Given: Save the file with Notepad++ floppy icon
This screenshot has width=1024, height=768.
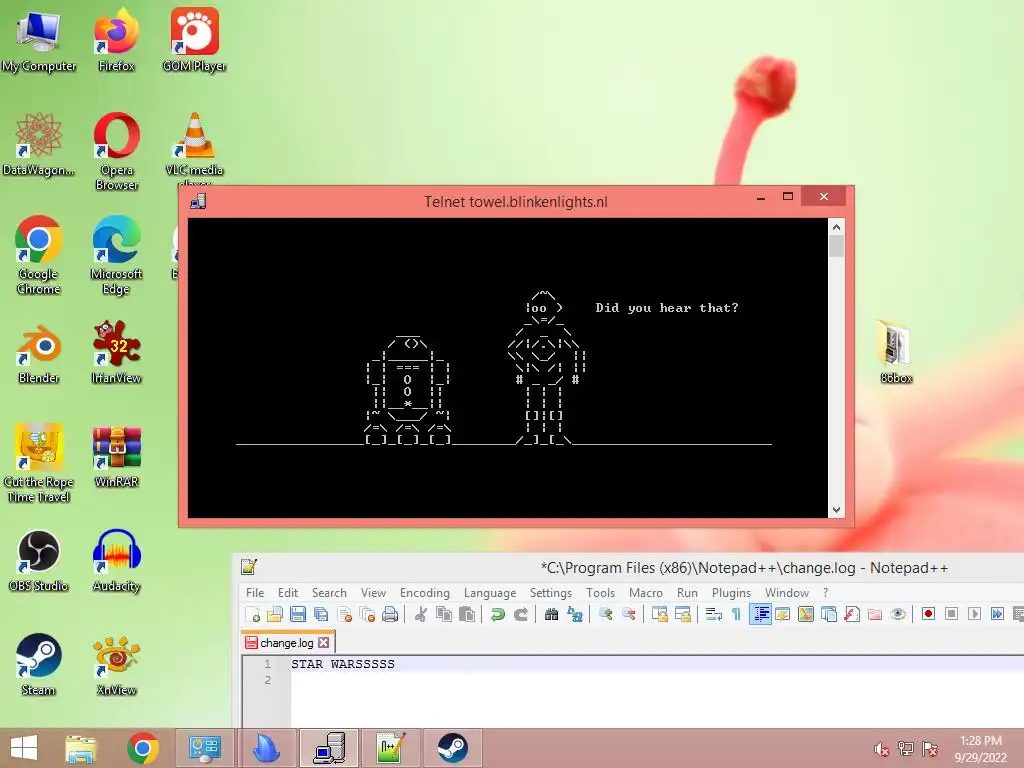Looking at the screenshot, I should [x=298, y=614].
